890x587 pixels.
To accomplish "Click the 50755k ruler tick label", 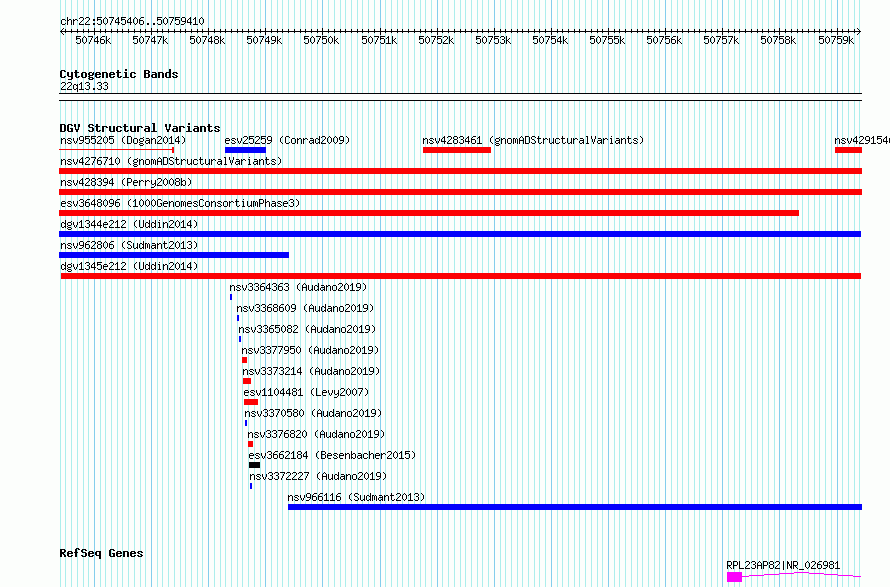I will coord(607,40).
